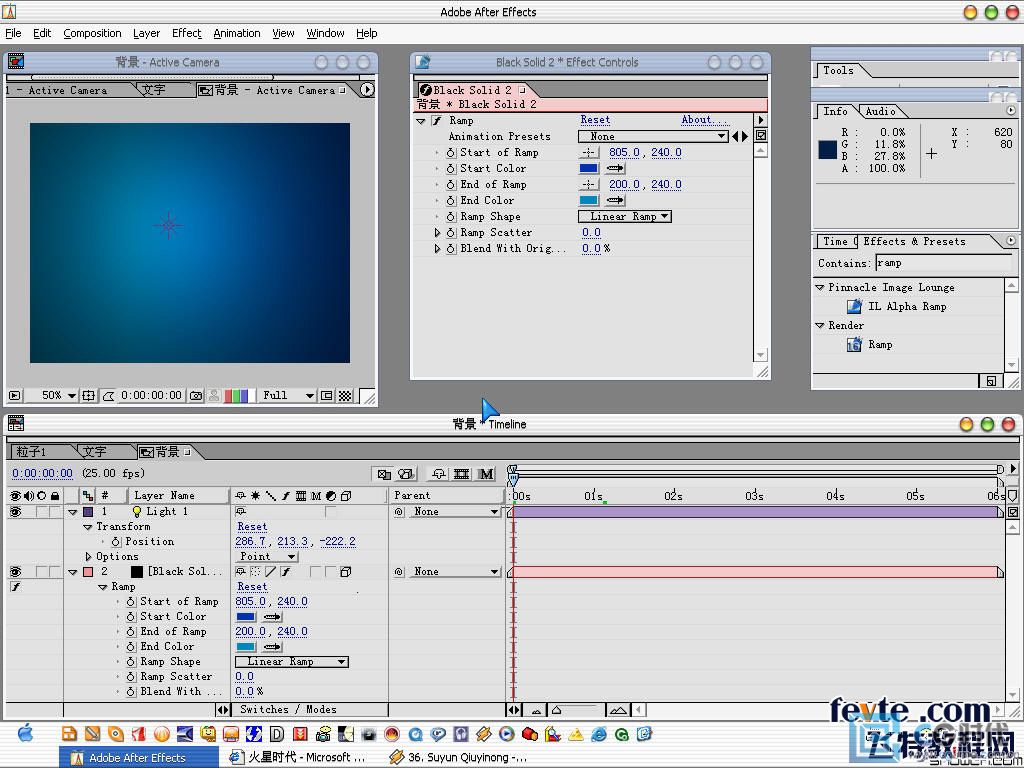Pick Start Color eyedropper in Effect Controls
The width and height of the screenshot is (1024, 768).
click(x=615, y=168)
